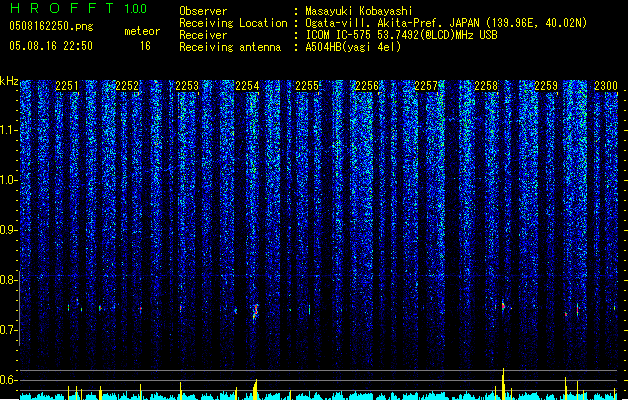Click ICOM IC-575 53.7492 MHz USB text
The image size is (629, 400).
[402, 35]
